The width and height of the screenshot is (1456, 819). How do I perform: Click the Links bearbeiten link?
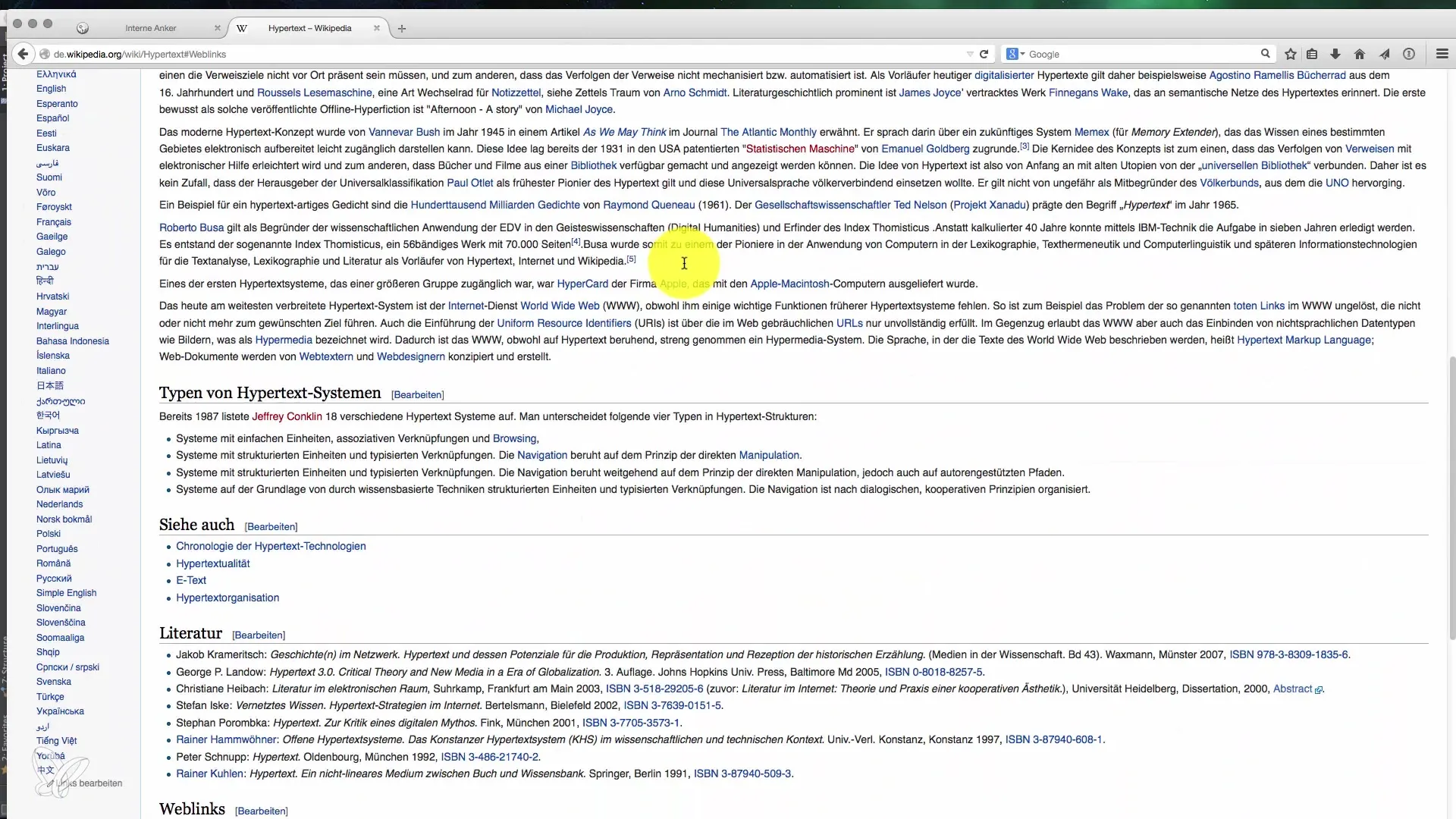pos(89,783)
